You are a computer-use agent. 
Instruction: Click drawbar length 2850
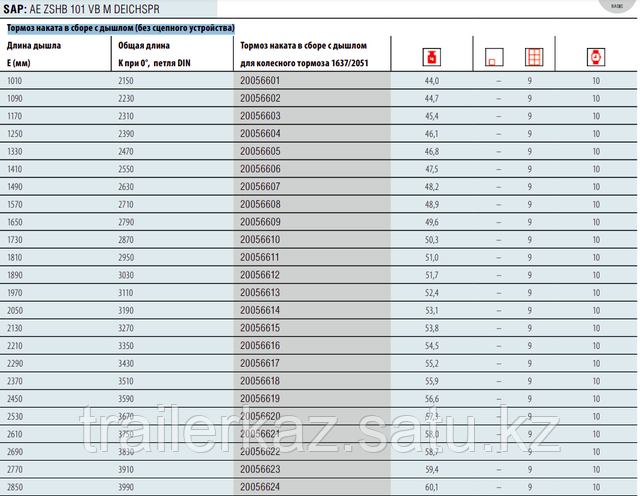15,487
